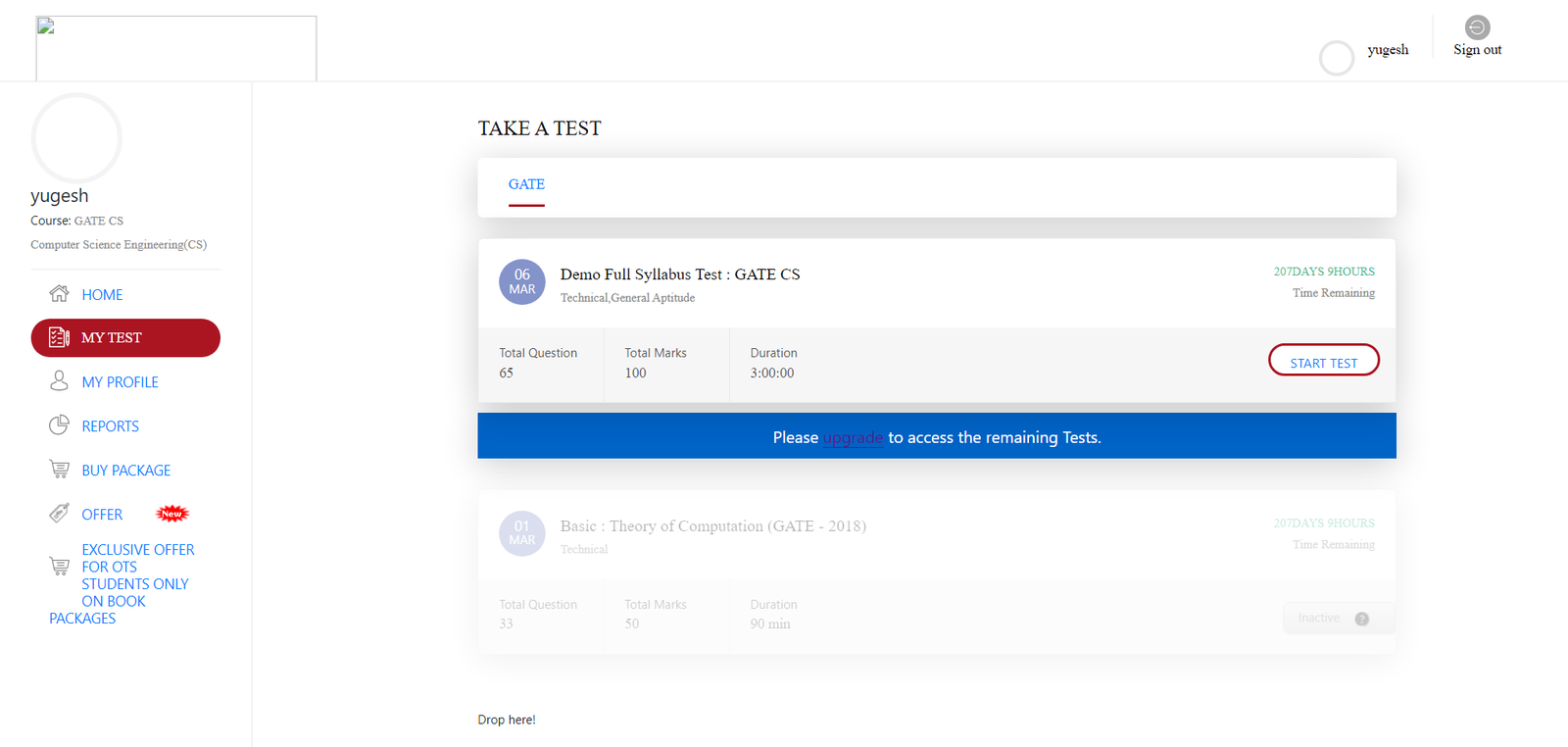This screenshot has height=747, width=1568.
Task: Go to REPORTS in the sidebar
Action: click(110, 426)
